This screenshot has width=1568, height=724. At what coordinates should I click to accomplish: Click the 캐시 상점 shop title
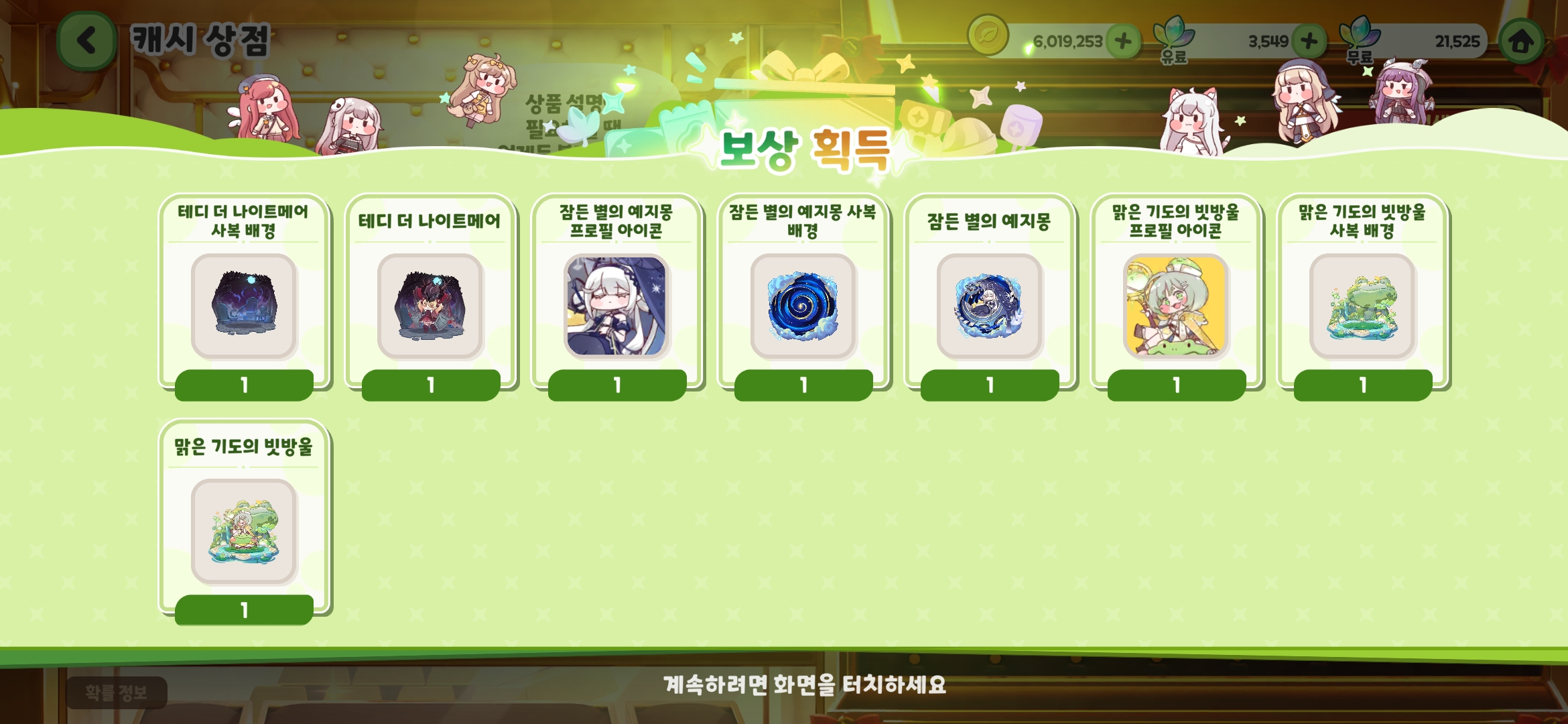click(x=200, y=40)
